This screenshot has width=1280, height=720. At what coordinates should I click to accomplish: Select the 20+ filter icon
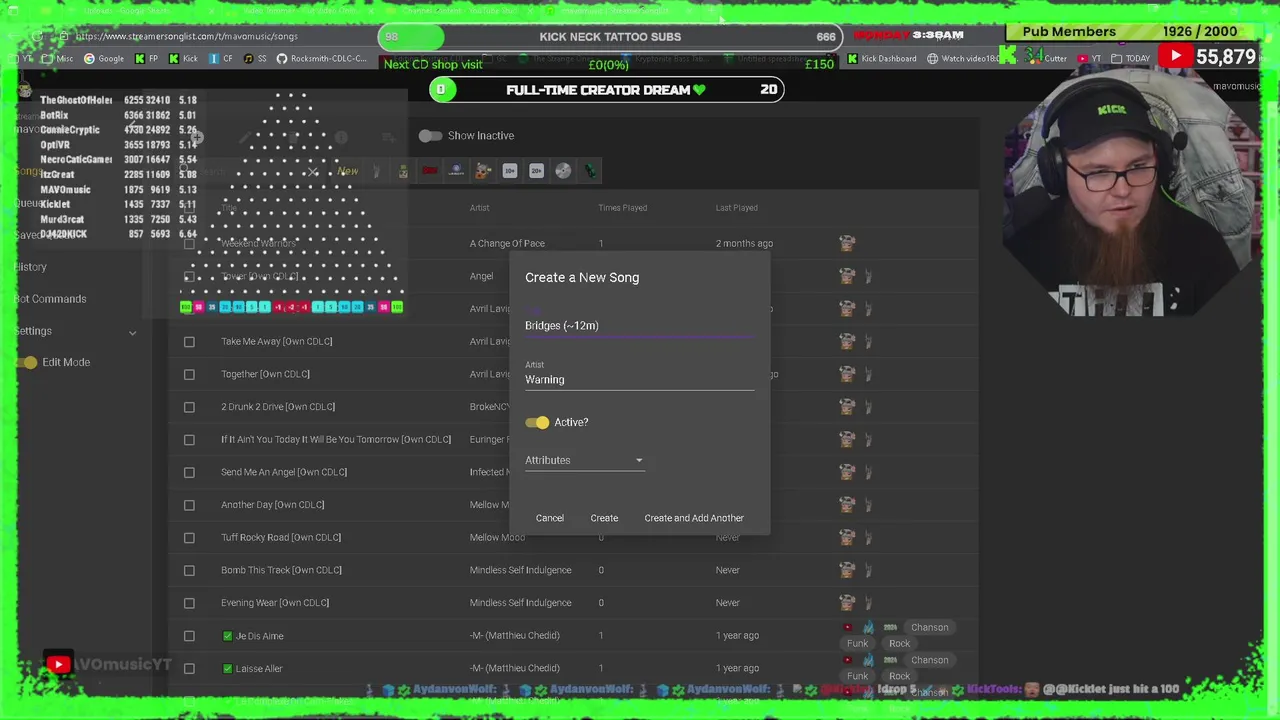[537, 171]
